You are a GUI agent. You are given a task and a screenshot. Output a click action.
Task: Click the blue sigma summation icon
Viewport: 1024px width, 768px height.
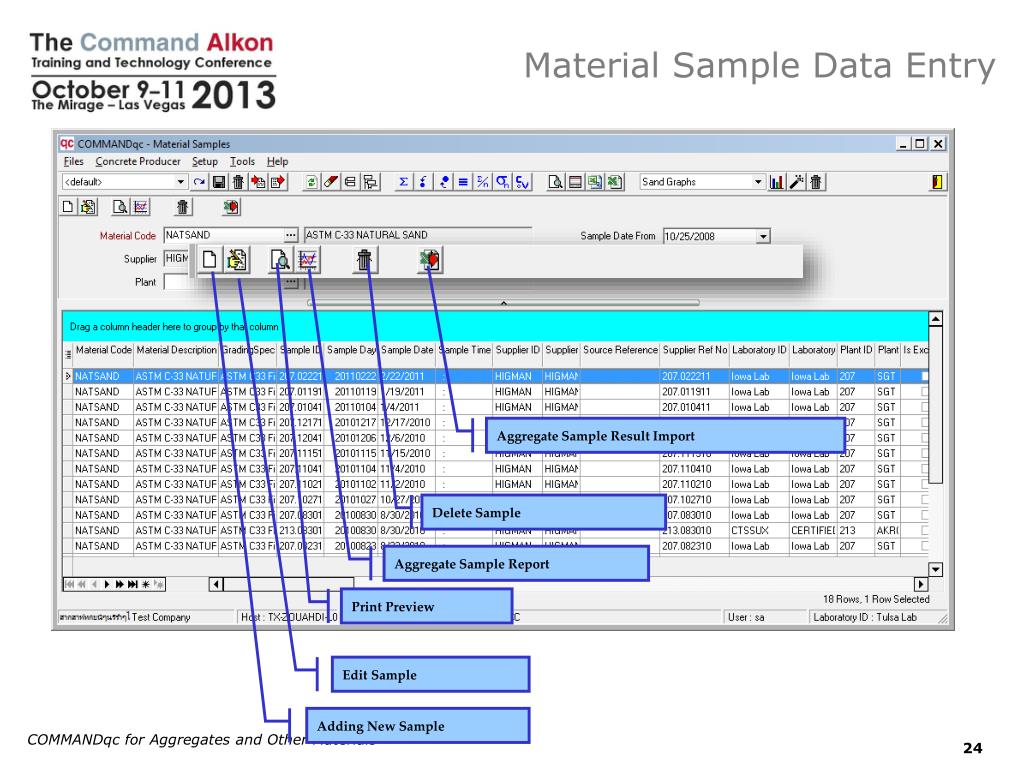point(404,182)
